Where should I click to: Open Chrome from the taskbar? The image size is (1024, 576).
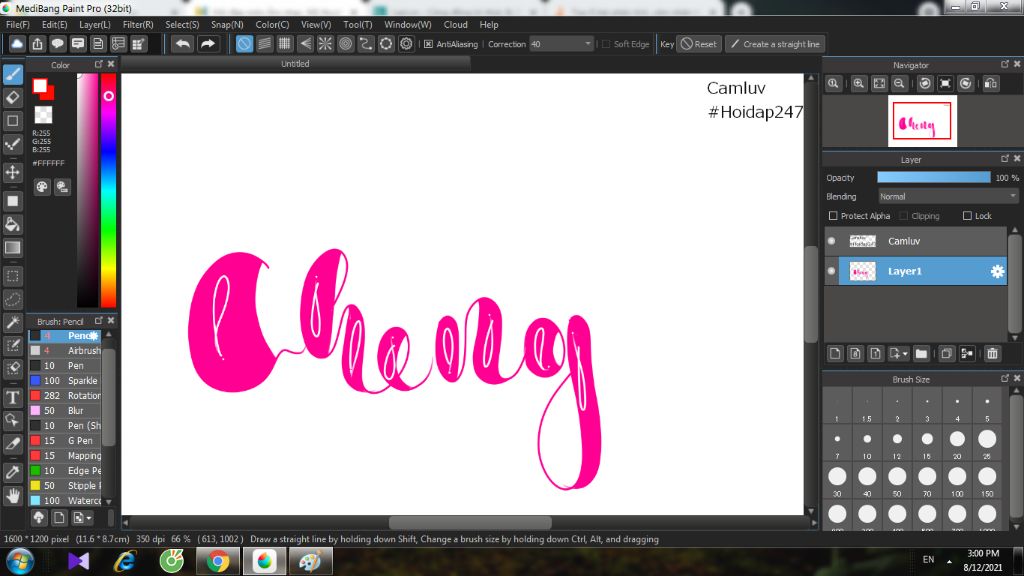(218, 561)
